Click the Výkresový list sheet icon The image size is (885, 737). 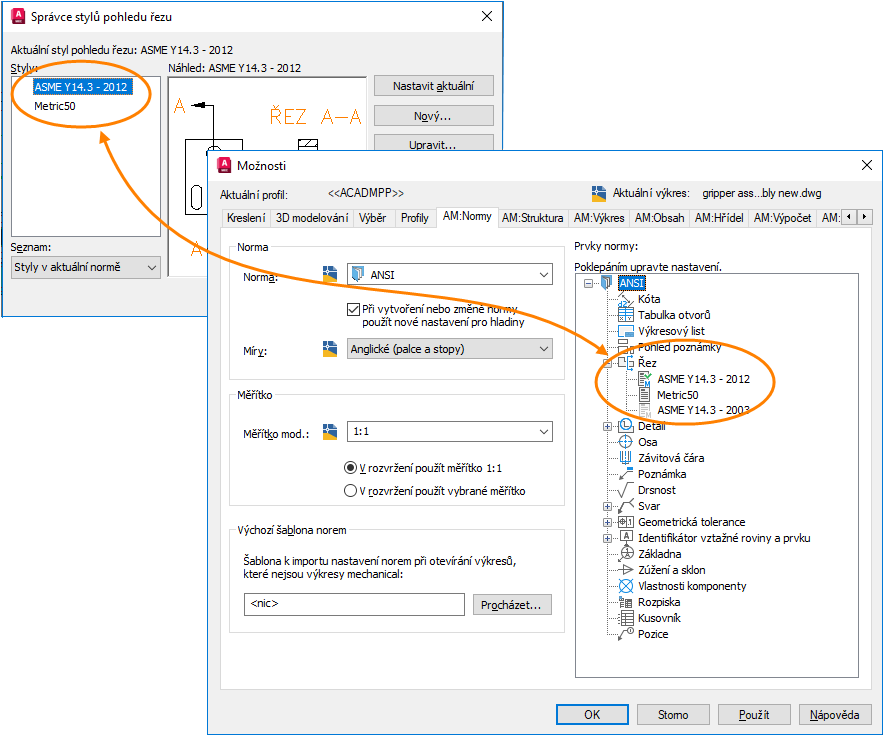tap(625, 331)
